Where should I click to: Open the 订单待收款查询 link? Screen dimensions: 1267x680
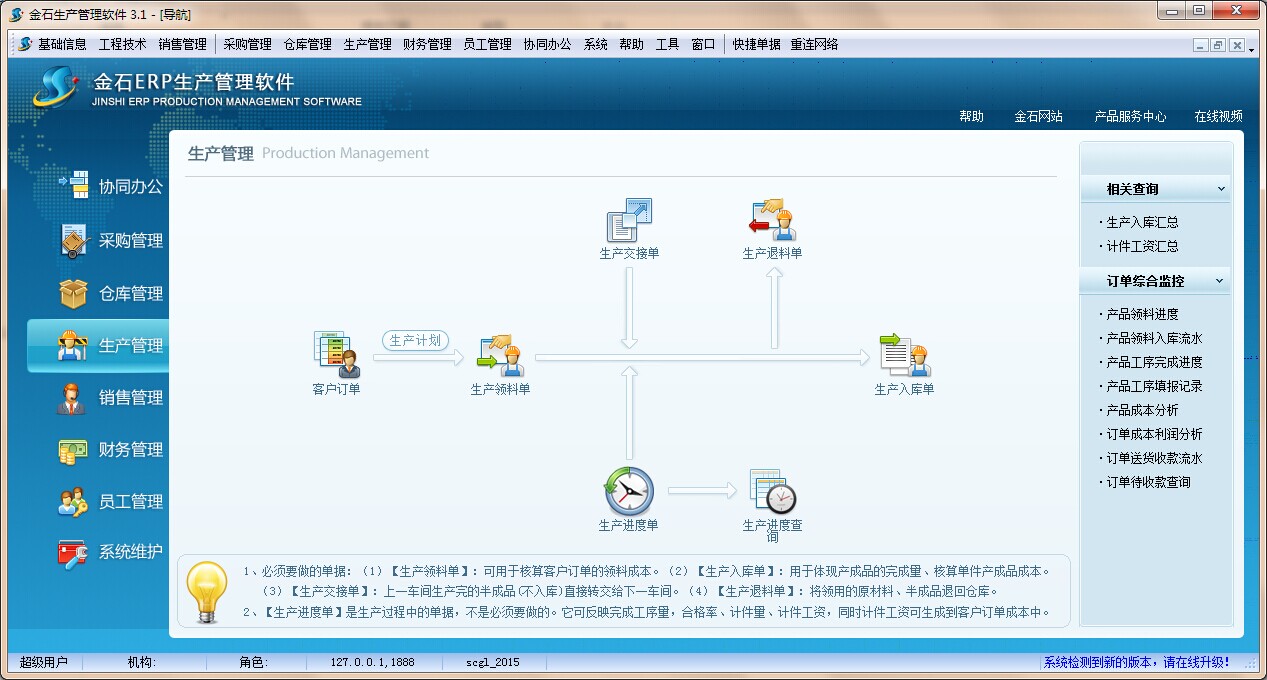coord(1148,482)
